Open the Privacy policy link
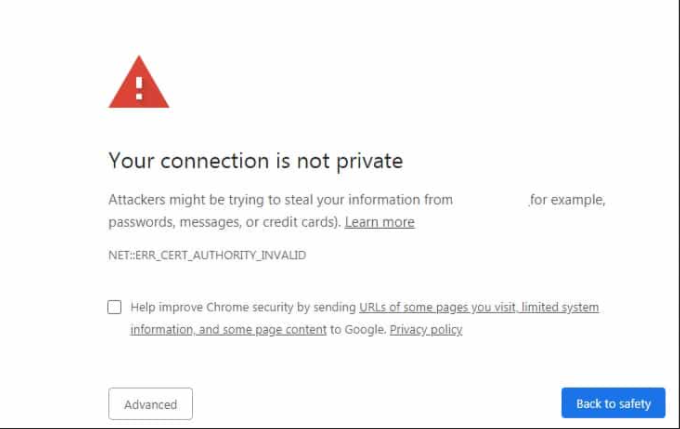The height and width of the screenshot is (429, 680). click(426, 329)
